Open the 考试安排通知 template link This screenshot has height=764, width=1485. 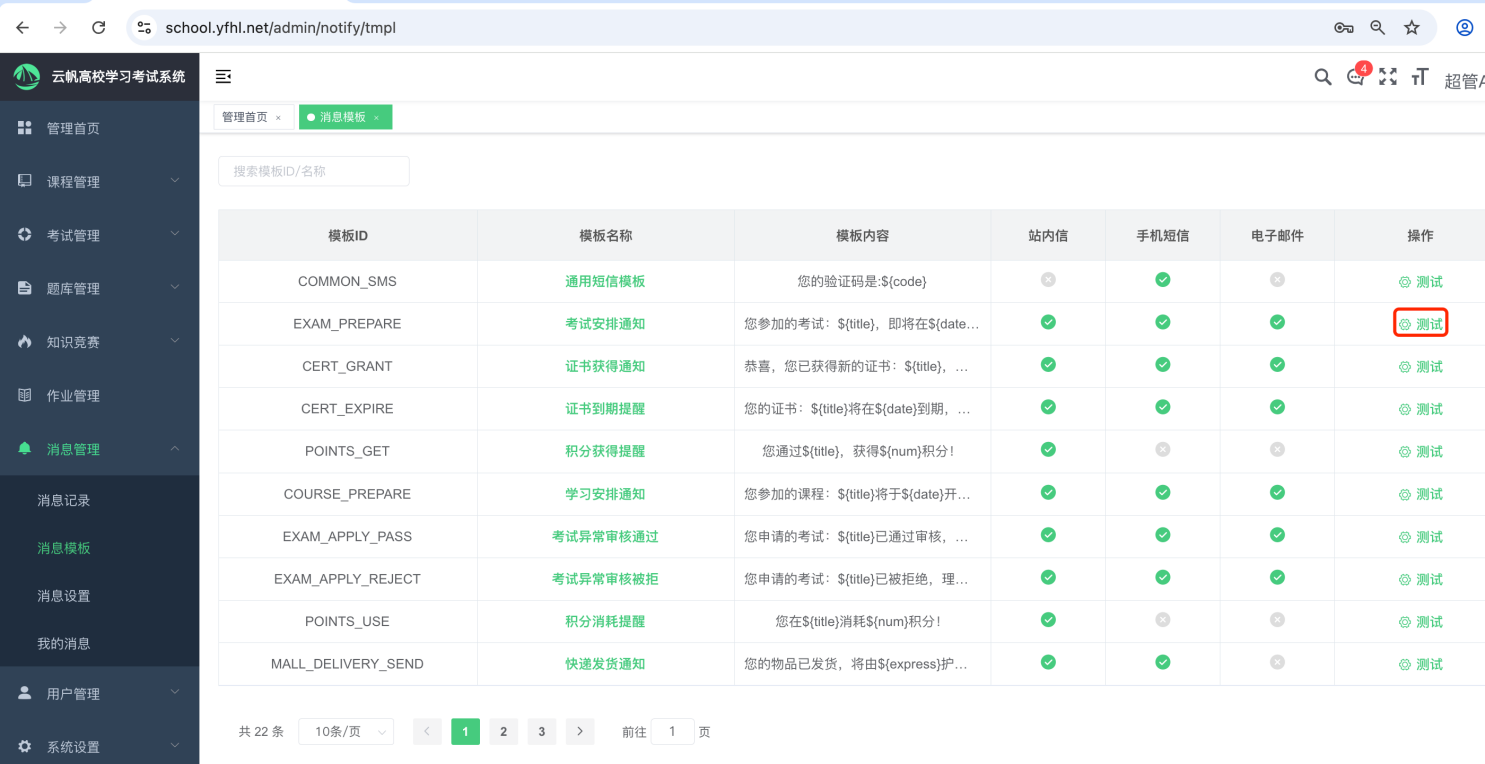pos(605,324)
